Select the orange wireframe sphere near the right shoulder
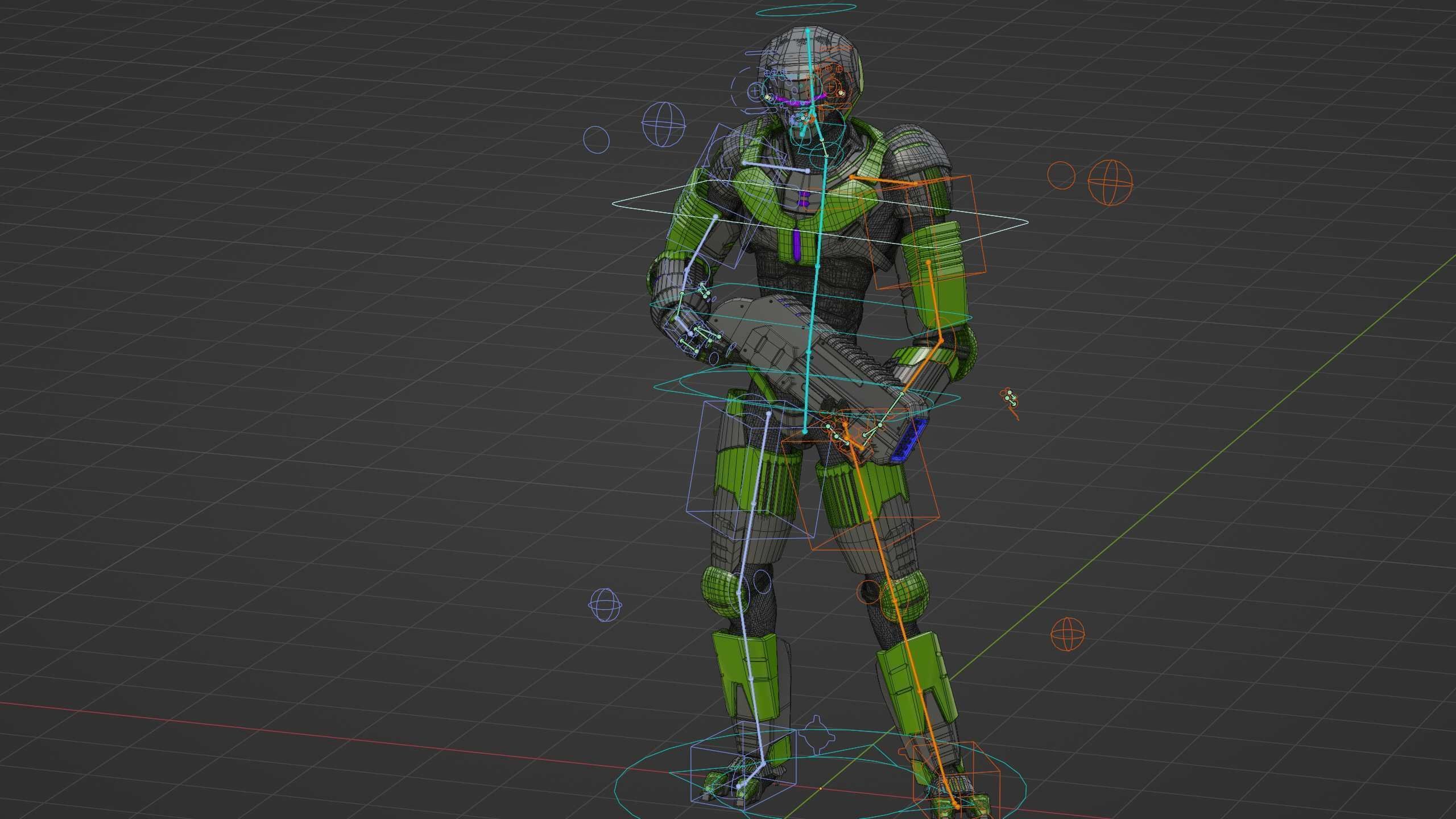 coord(1110,182)
